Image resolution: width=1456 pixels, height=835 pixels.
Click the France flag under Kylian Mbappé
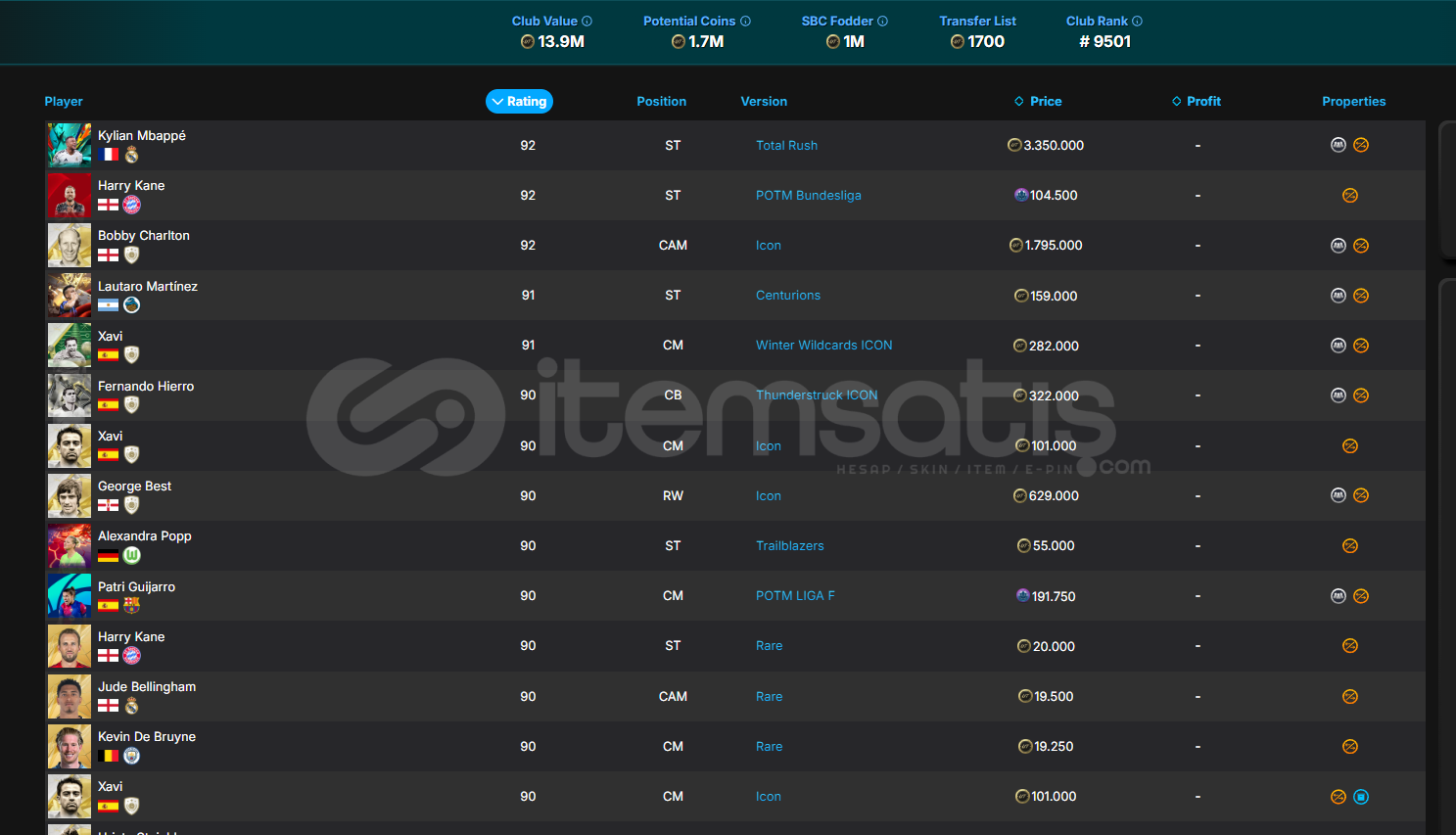click(x=108, y=155)
